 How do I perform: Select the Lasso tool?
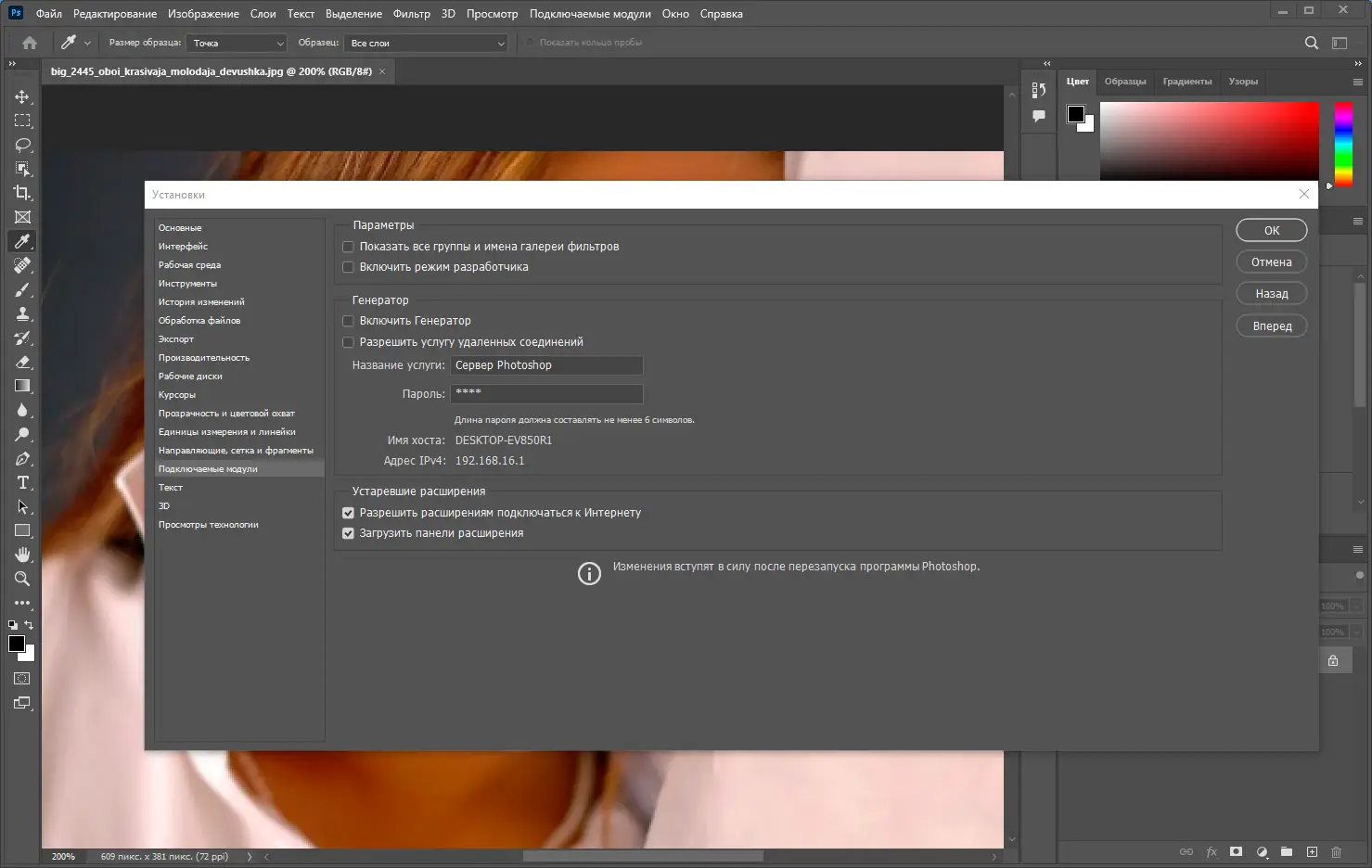(x=22, y=145)
